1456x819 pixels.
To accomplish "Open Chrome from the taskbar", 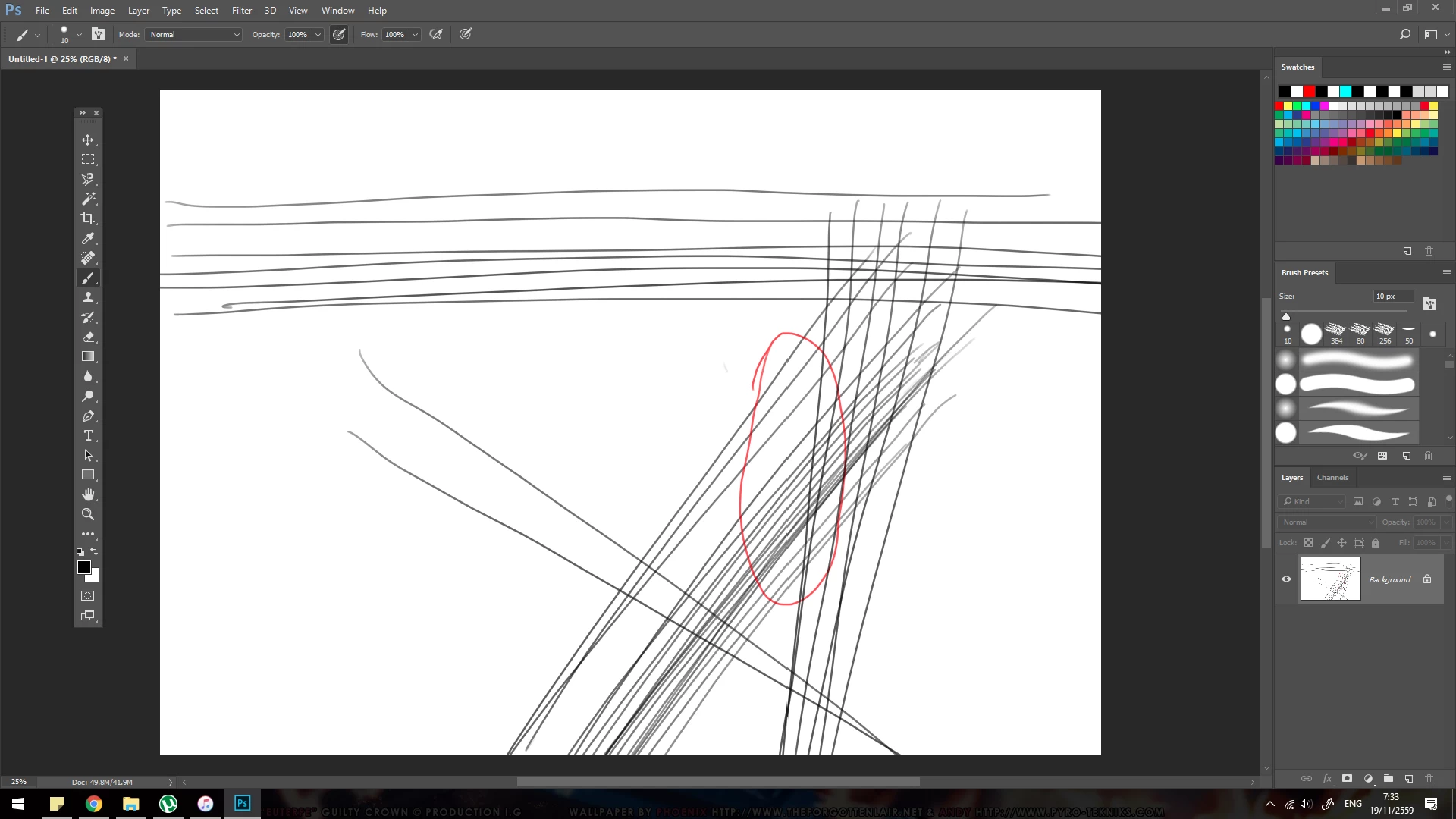I will [94, 804].
